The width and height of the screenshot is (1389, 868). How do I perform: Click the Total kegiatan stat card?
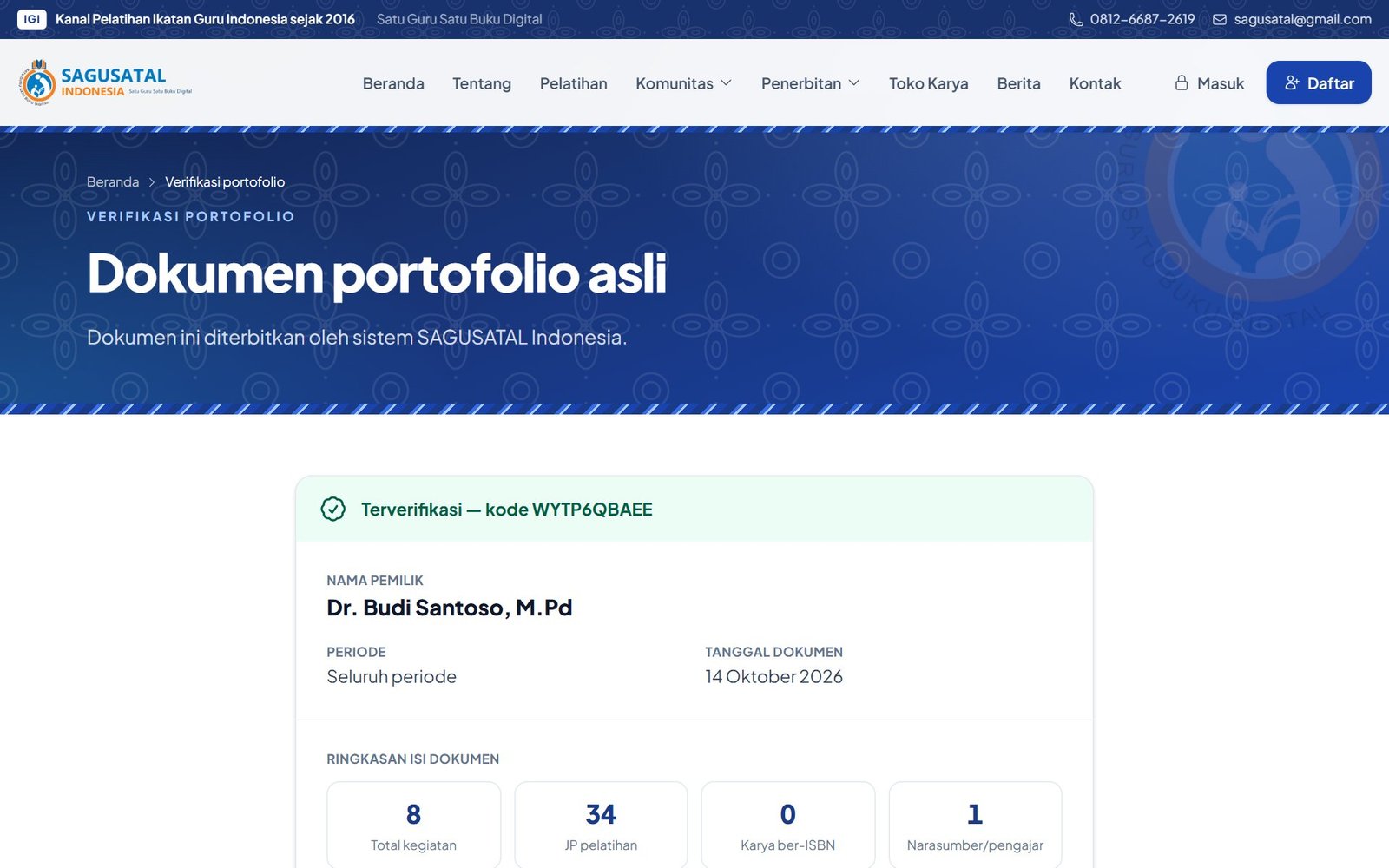tap(414, 825)
